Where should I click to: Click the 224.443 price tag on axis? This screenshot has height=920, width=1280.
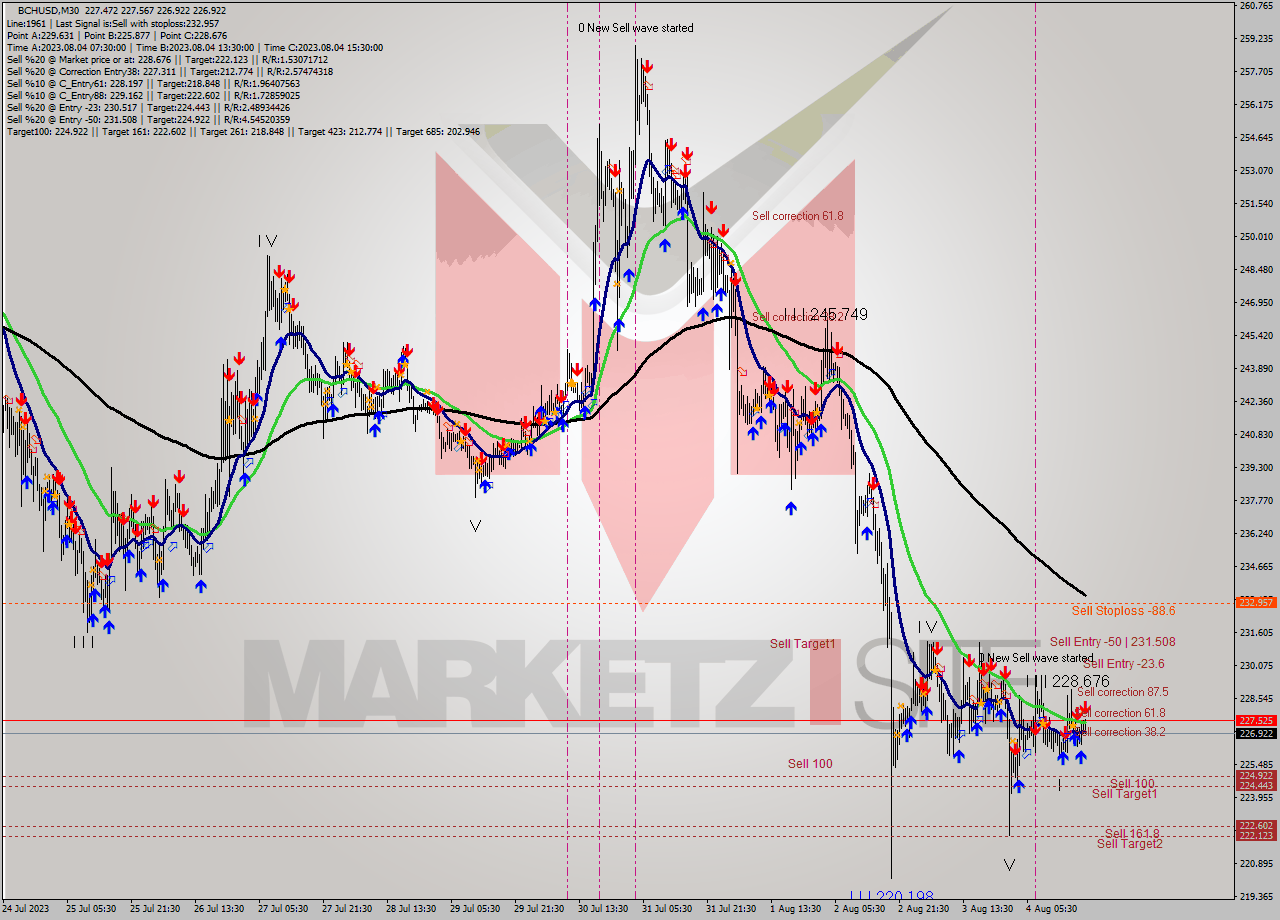1256,786
